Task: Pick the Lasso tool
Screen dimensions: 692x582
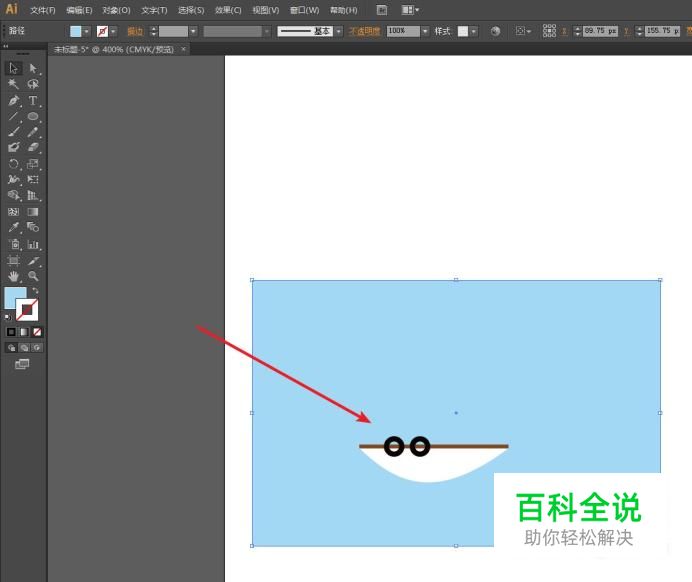Action: (x=33, y=84)
